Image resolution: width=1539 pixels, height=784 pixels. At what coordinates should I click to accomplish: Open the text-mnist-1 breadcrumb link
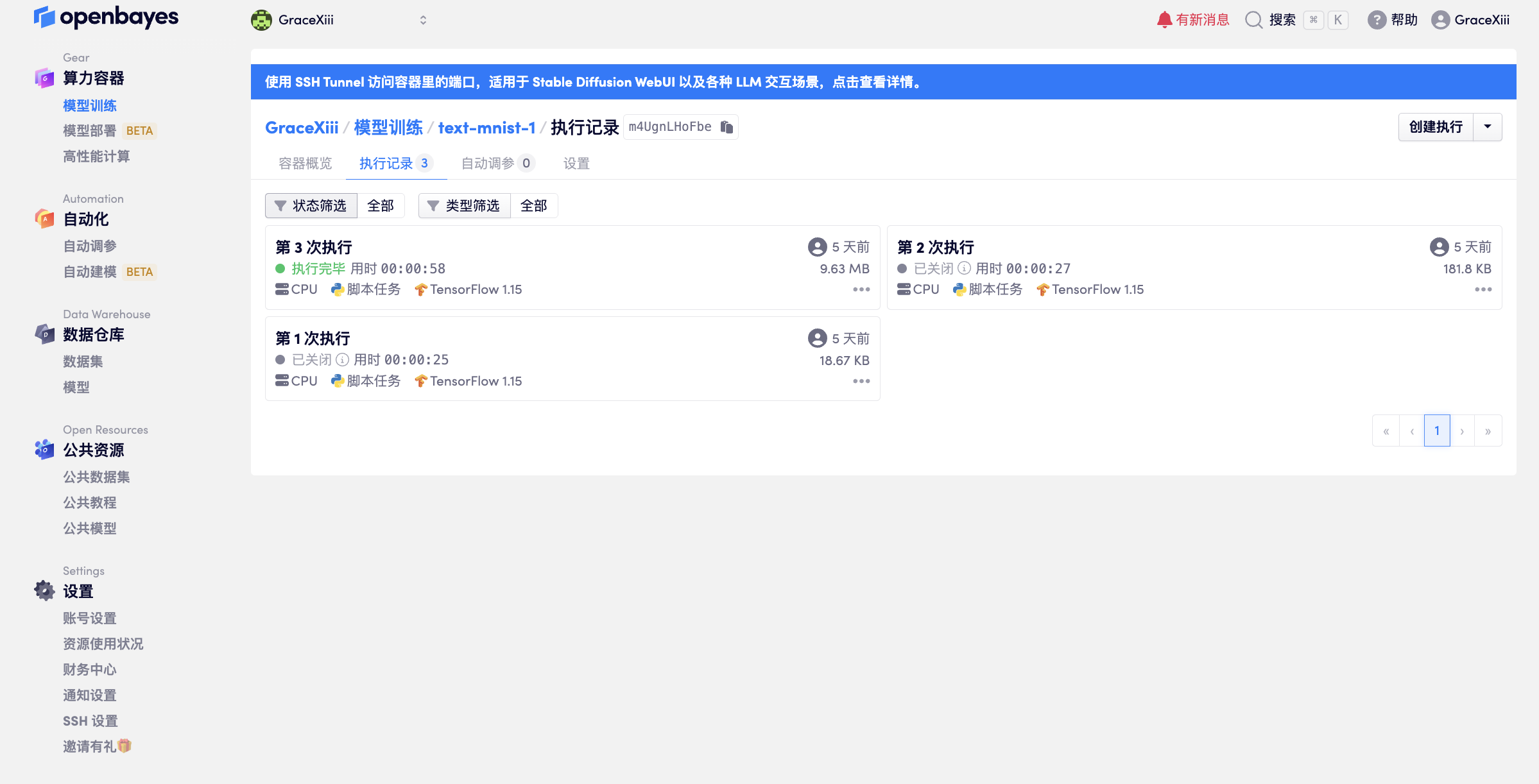click(486, 127)
